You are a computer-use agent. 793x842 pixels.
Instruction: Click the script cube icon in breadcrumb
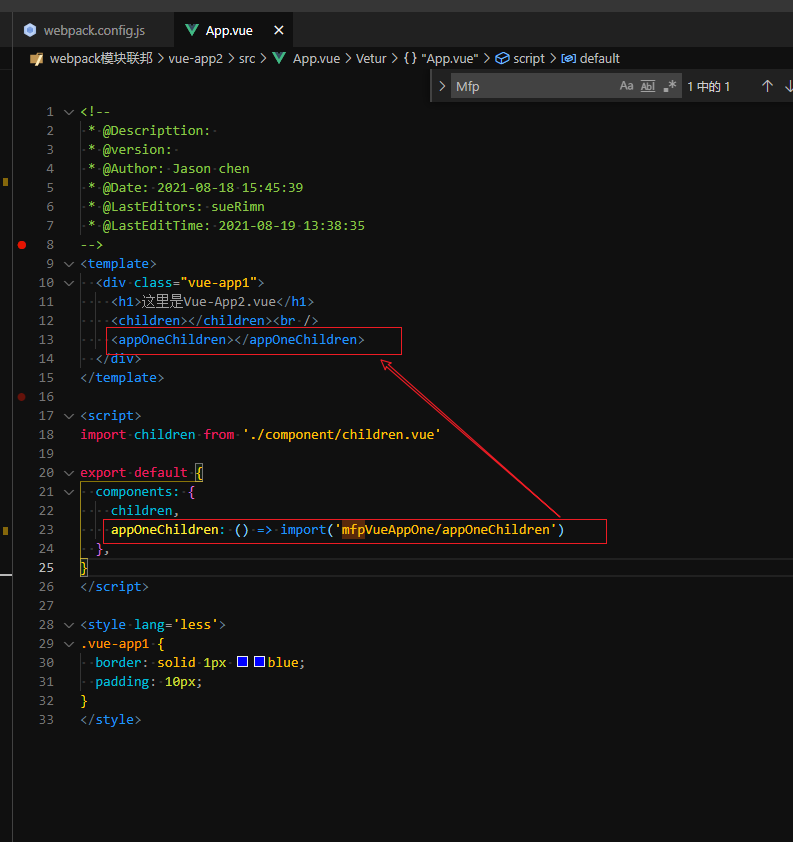[x=502, y=59]
